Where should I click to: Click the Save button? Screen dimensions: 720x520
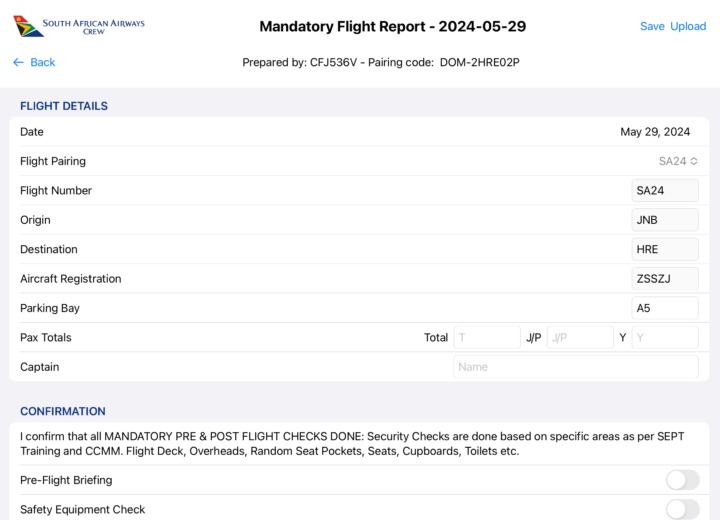click(652, 26)
